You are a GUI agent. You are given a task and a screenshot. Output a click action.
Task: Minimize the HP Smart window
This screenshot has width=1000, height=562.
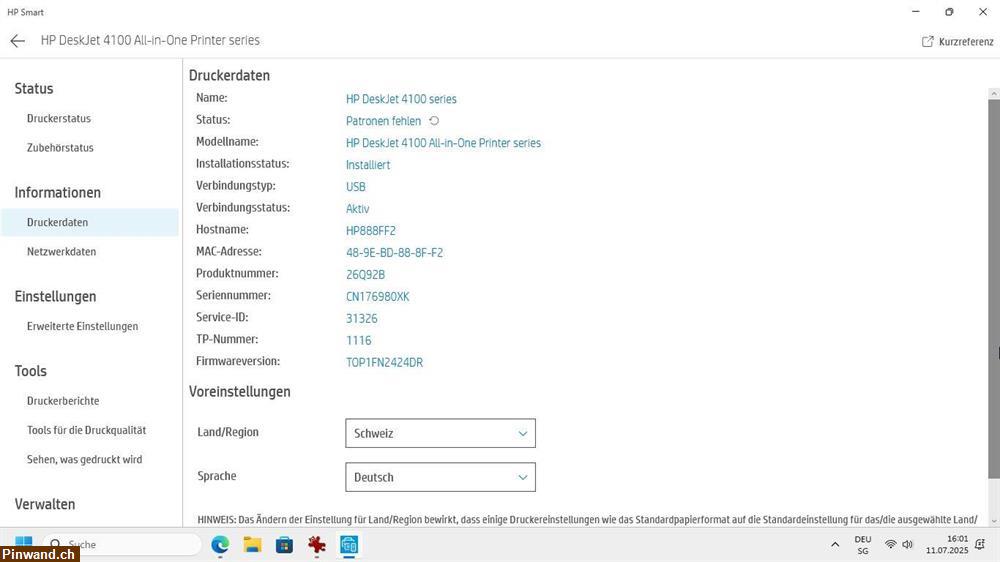(916, 11)
